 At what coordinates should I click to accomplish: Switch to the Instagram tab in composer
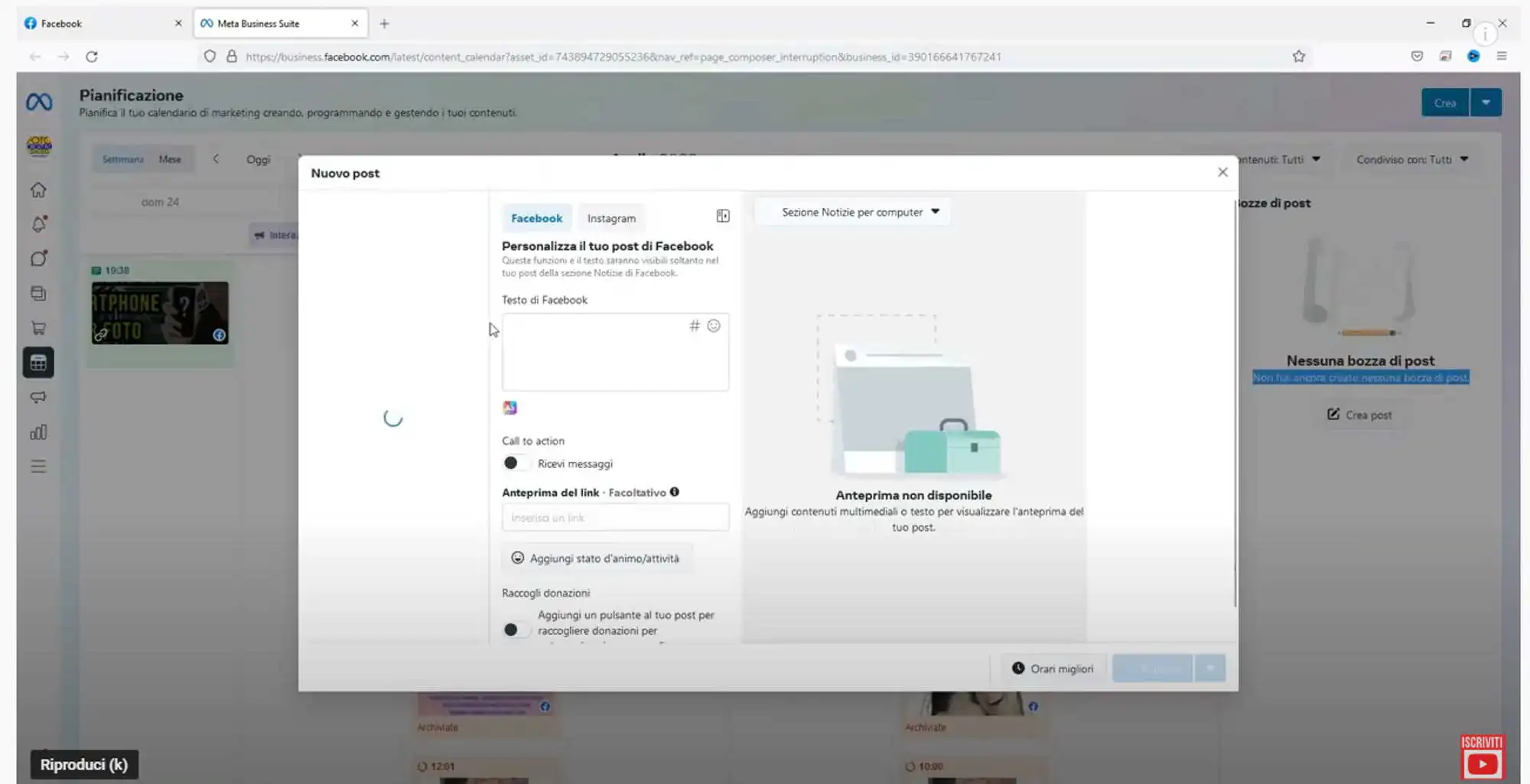pos(611,218)
